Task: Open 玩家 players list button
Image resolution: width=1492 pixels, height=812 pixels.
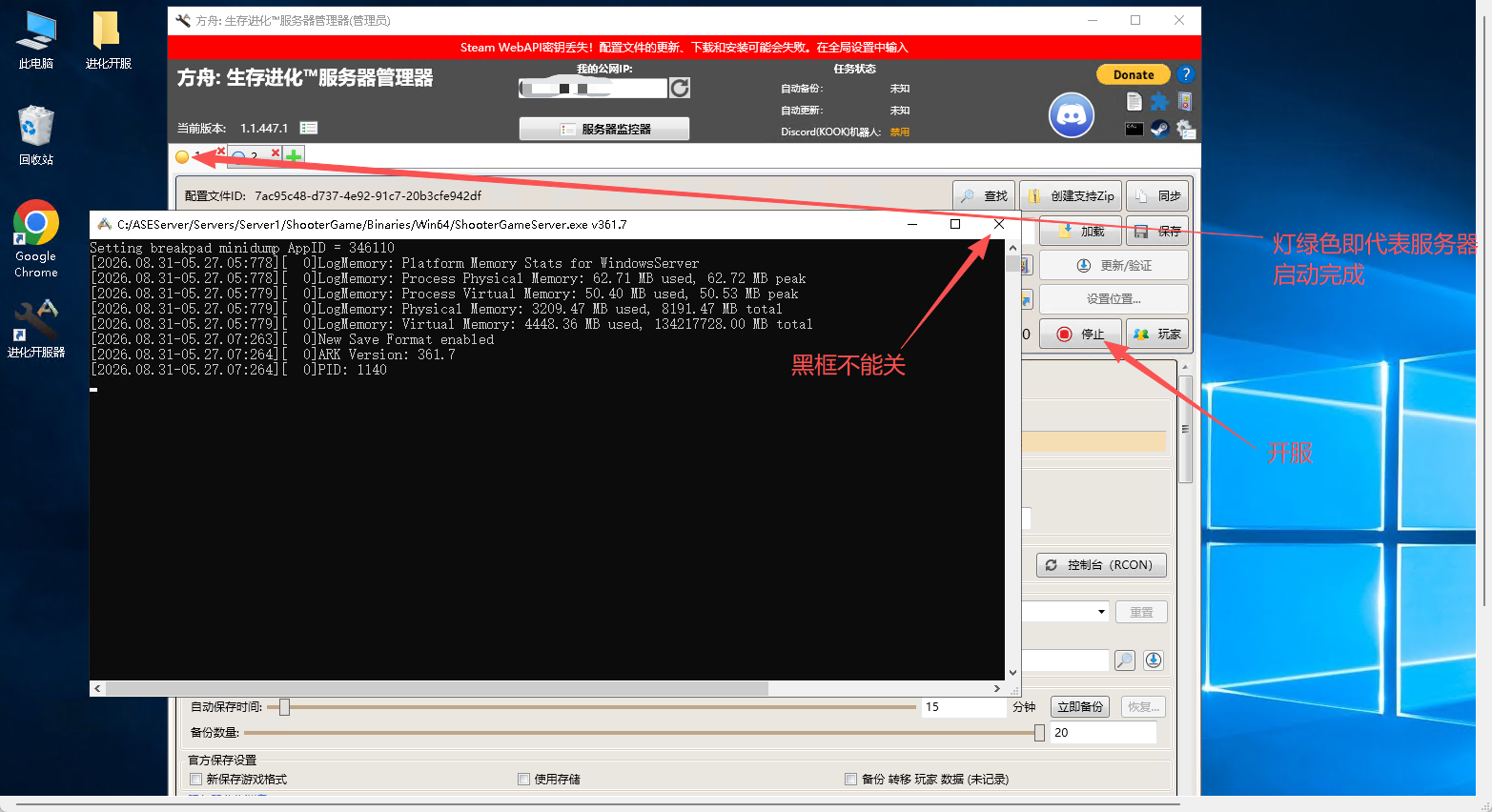Action: [x=1157, y=335]
